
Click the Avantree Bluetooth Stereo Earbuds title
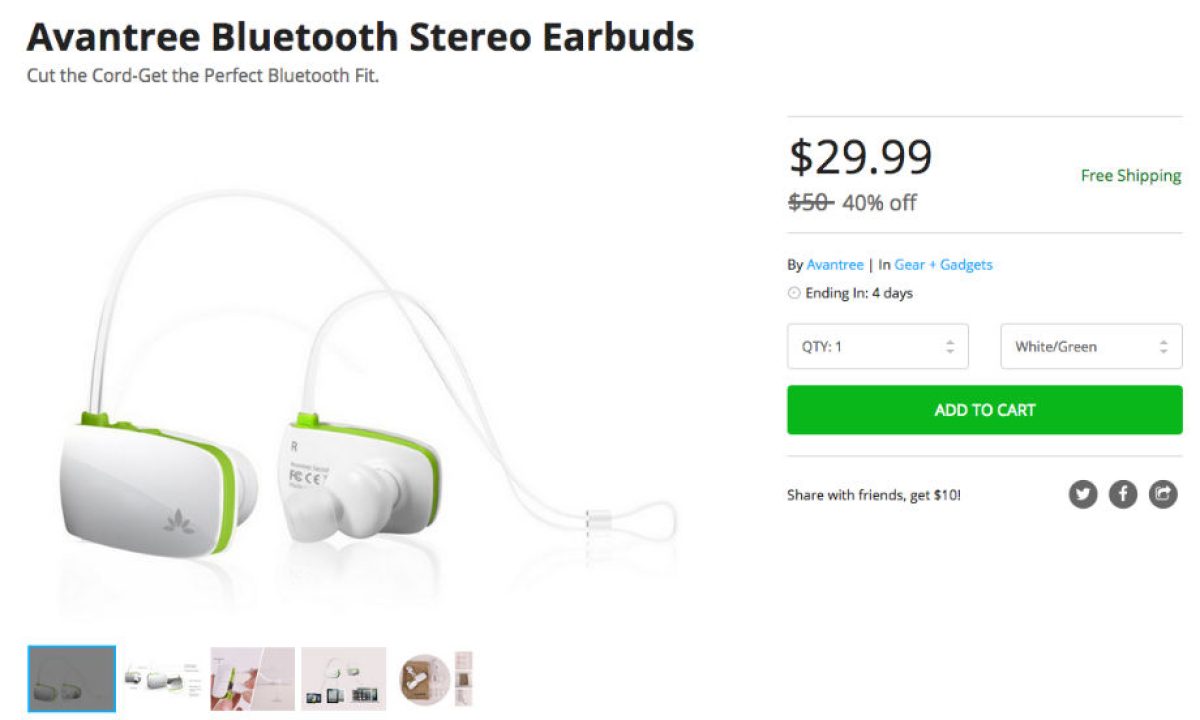coord(361,38)
